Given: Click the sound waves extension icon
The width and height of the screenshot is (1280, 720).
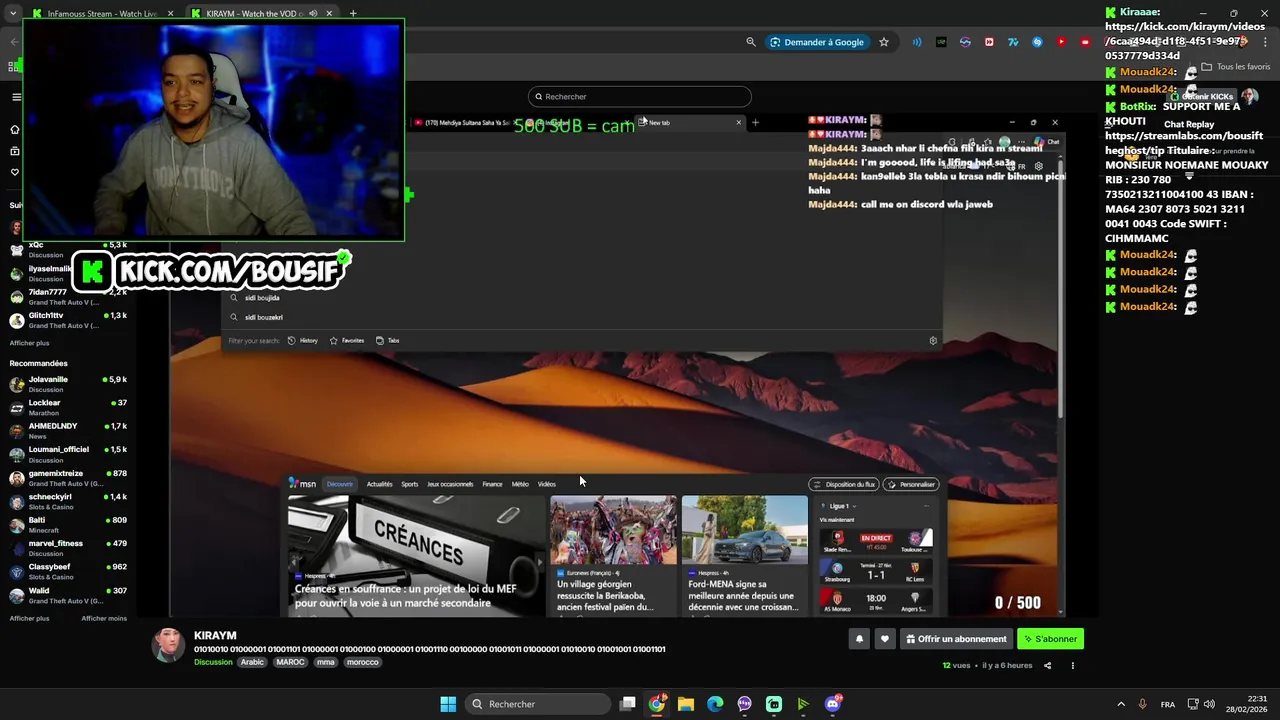Looking at the screenshot, I should pos(917,42).
